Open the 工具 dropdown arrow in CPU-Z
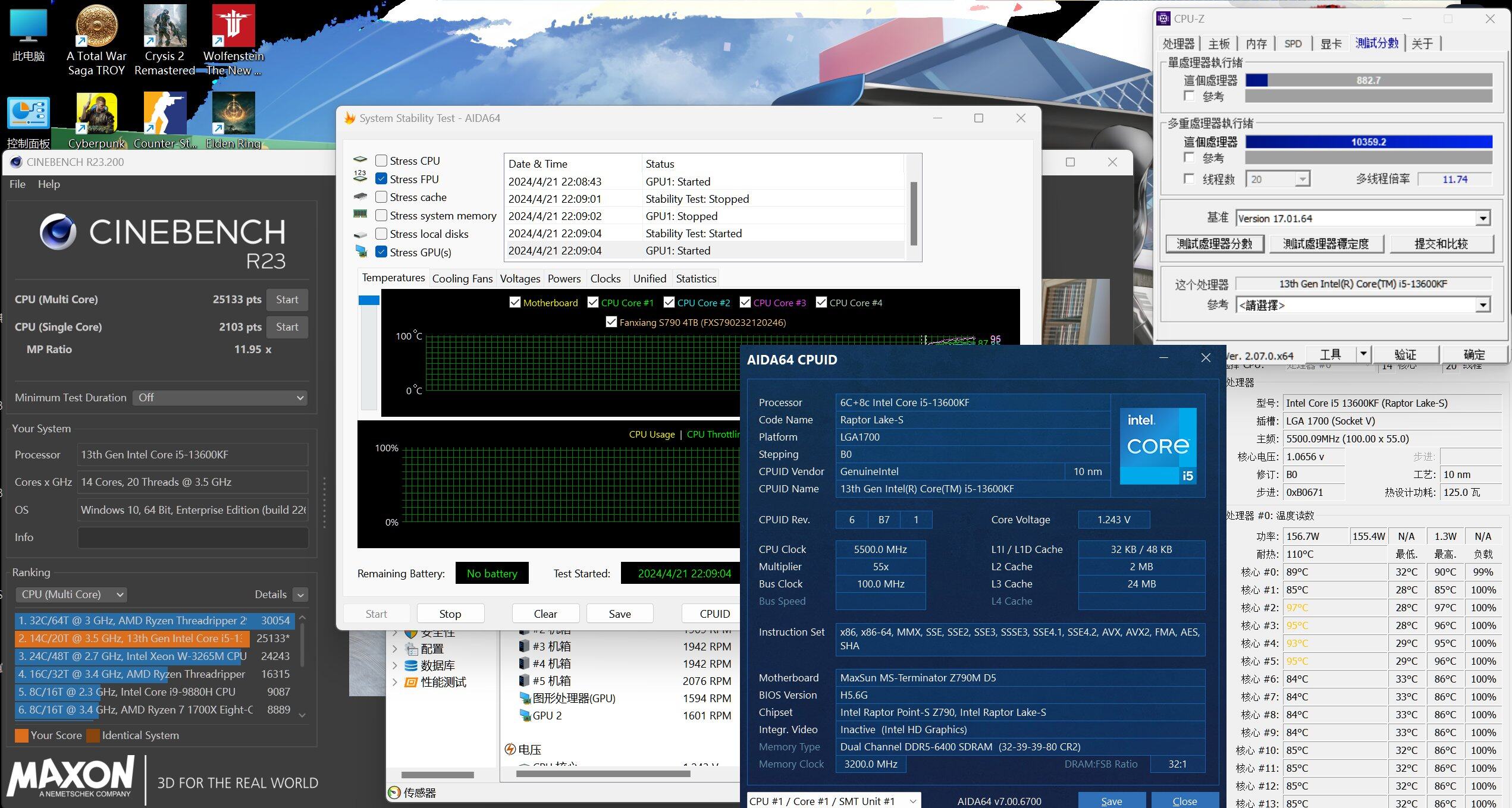Screen dimensions: 1512x808 [x=1363, y=354]
